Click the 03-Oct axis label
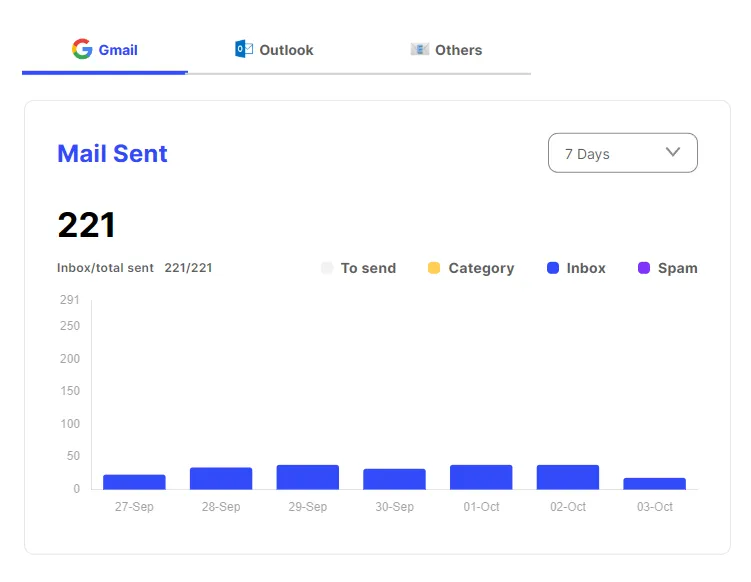This screenshot has width=751, height=582. [x=655, y=507]
